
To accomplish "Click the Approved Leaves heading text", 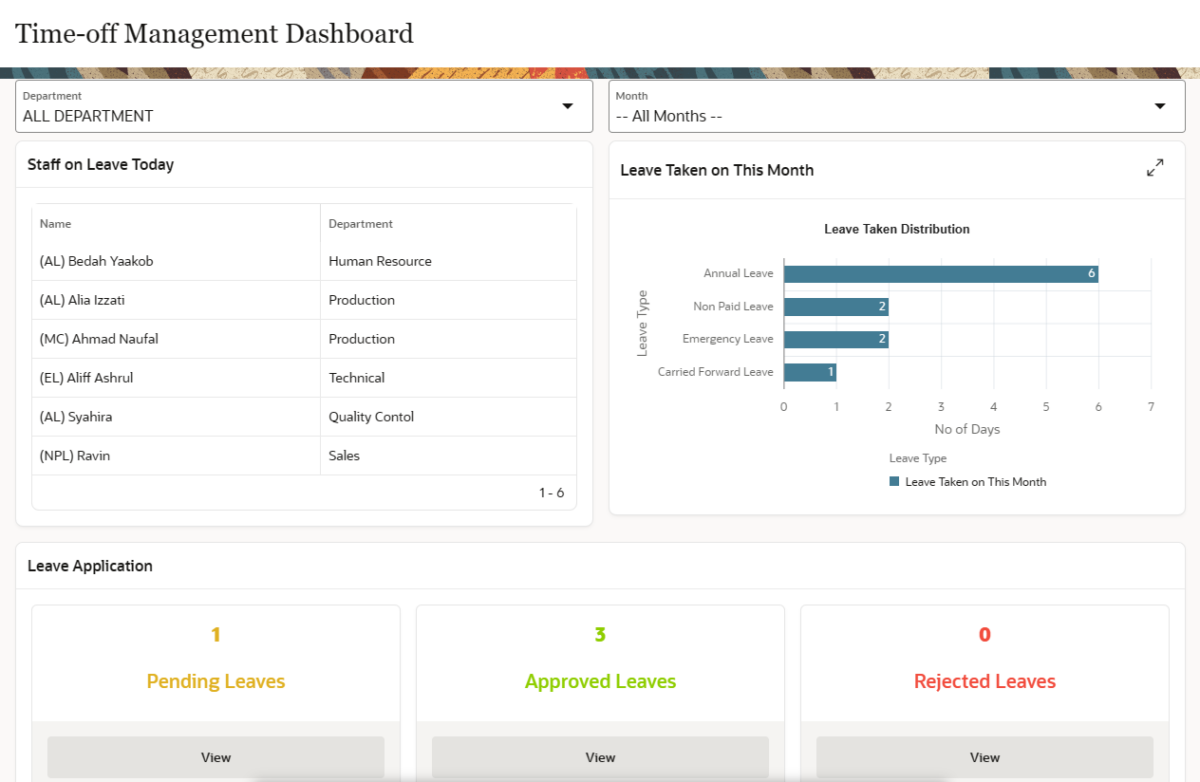I will point(600,681).
